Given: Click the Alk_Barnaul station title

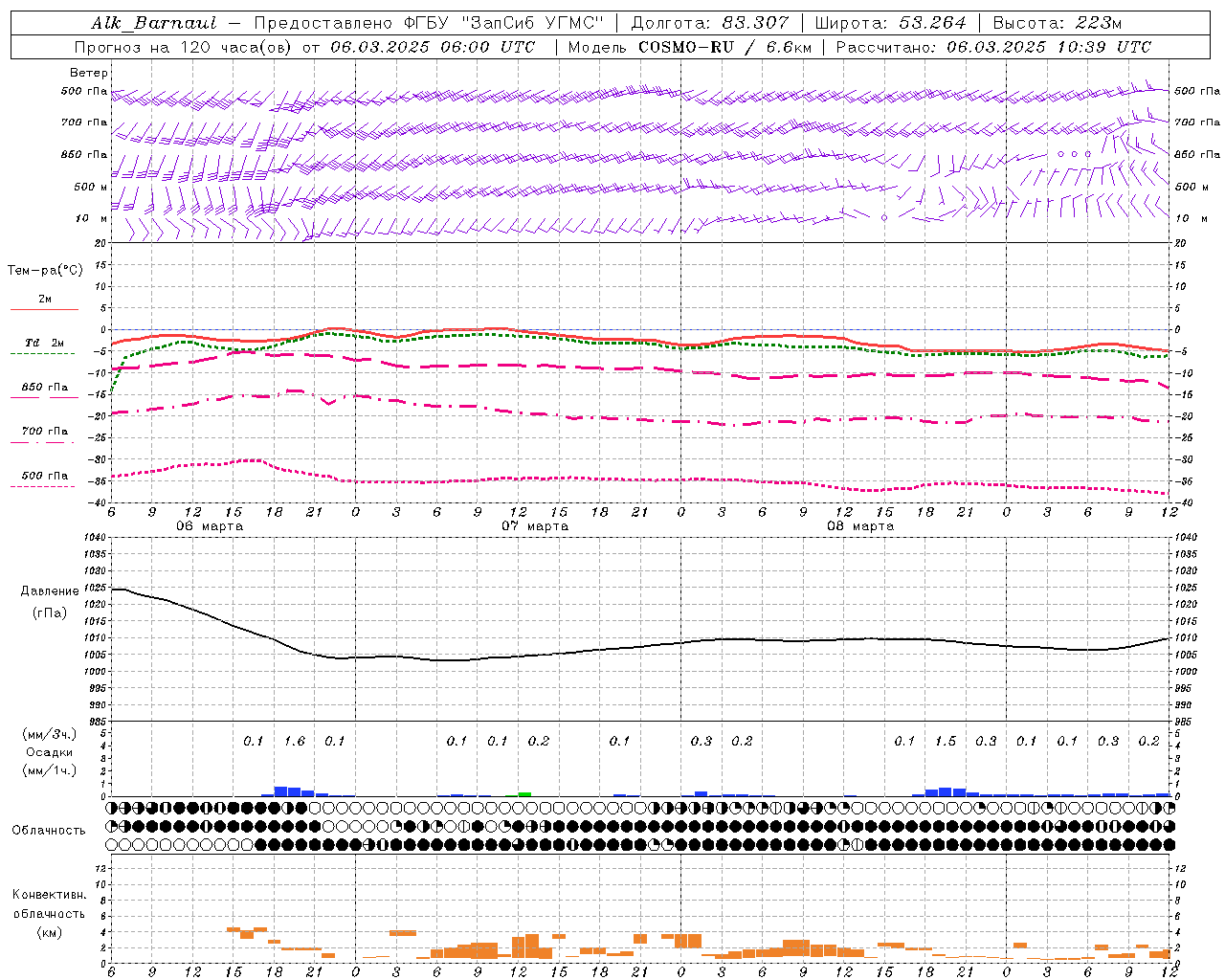Looking at the screenshot, I should pyautogui.click(x=154, y=23).
